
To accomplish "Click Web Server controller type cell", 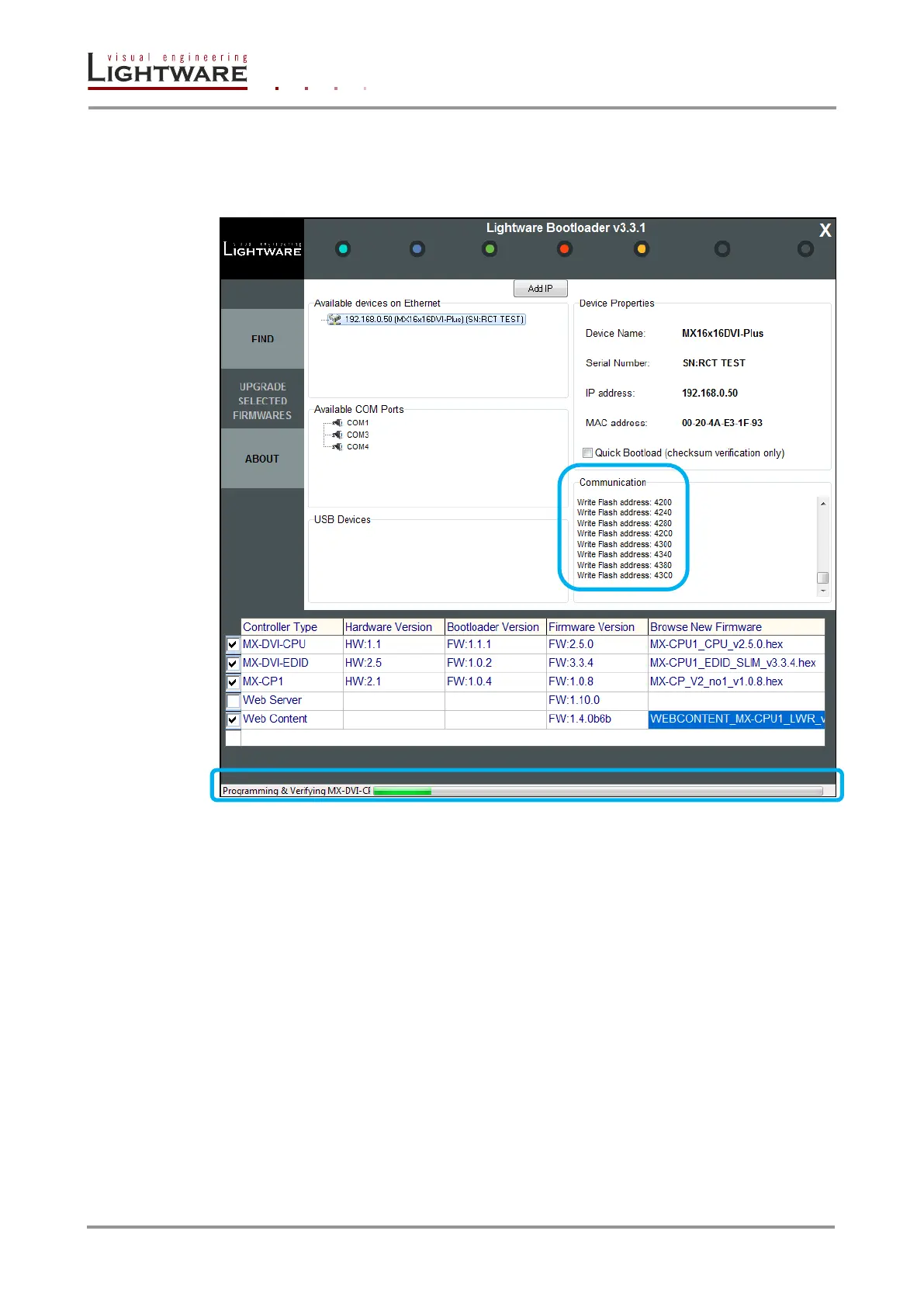I will 292,700.
